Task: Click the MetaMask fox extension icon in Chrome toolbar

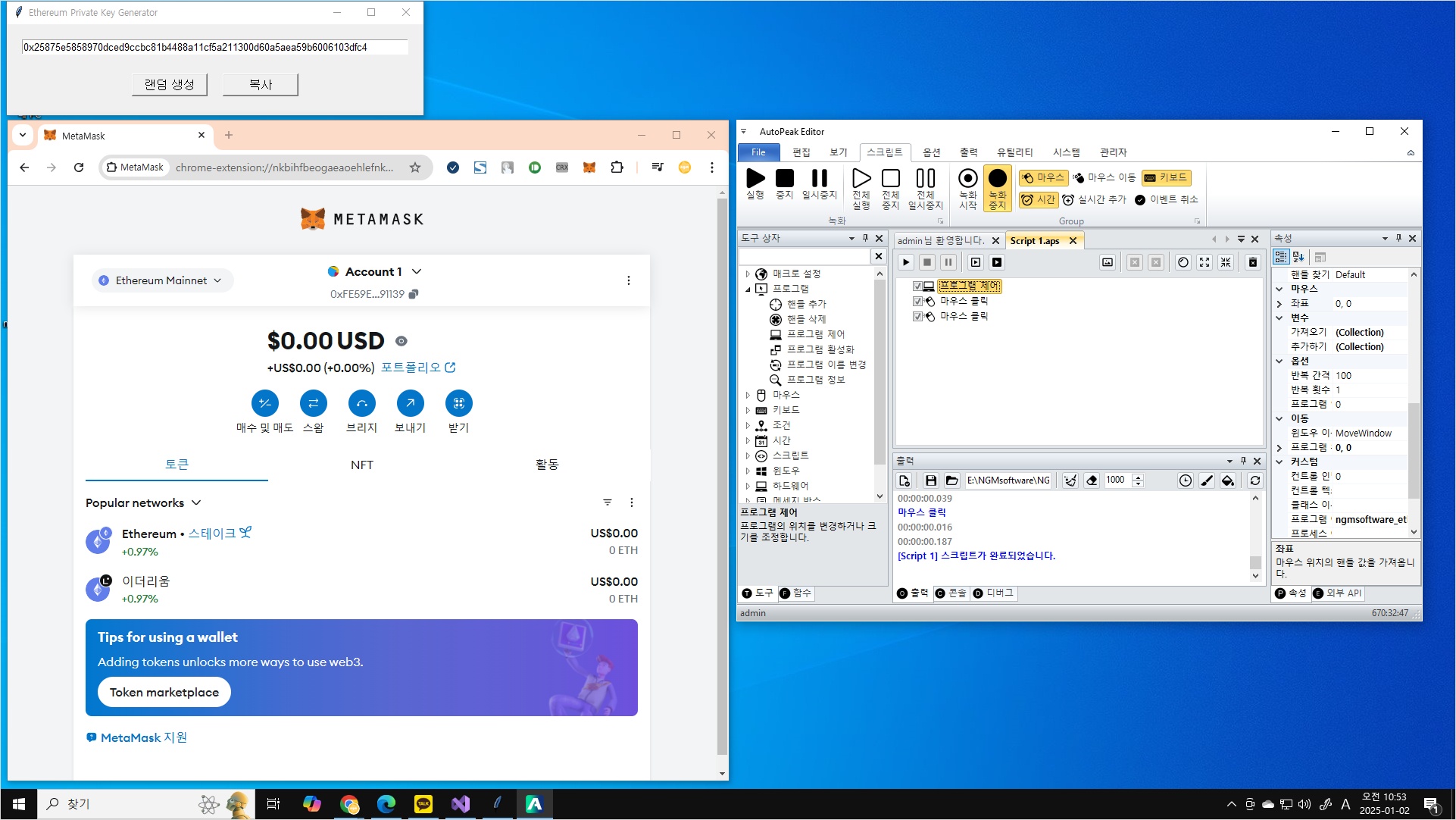Action: [589, 167]
